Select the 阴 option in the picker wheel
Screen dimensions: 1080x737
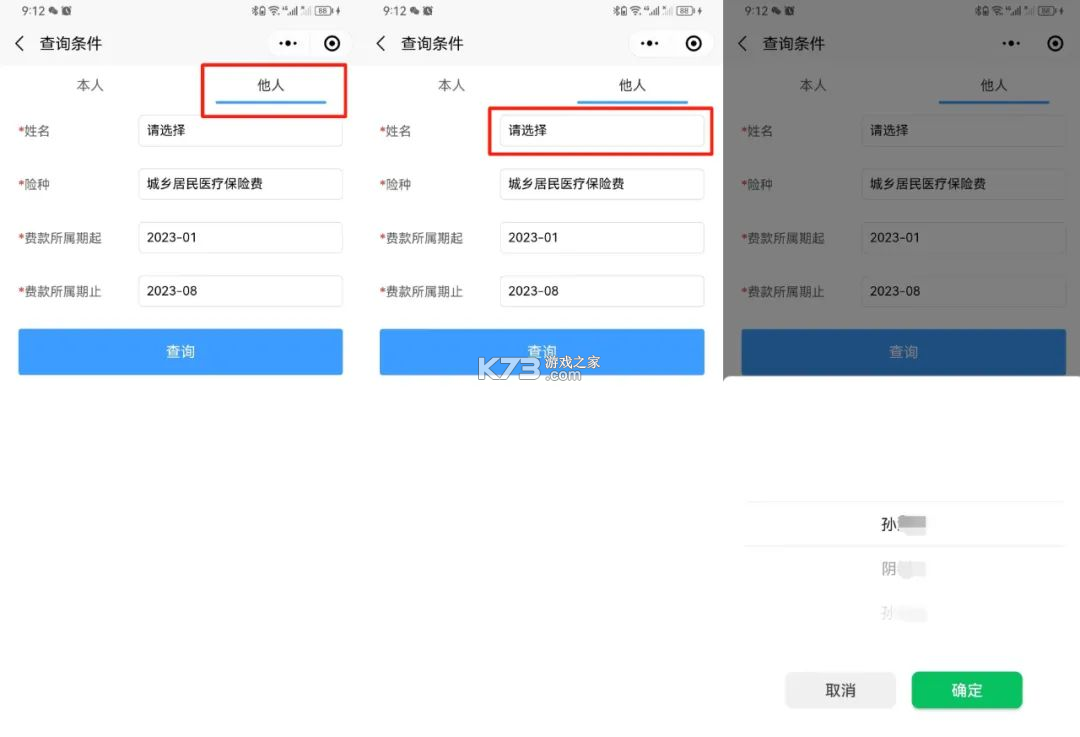pyautogui.click(x=901, y=568)
